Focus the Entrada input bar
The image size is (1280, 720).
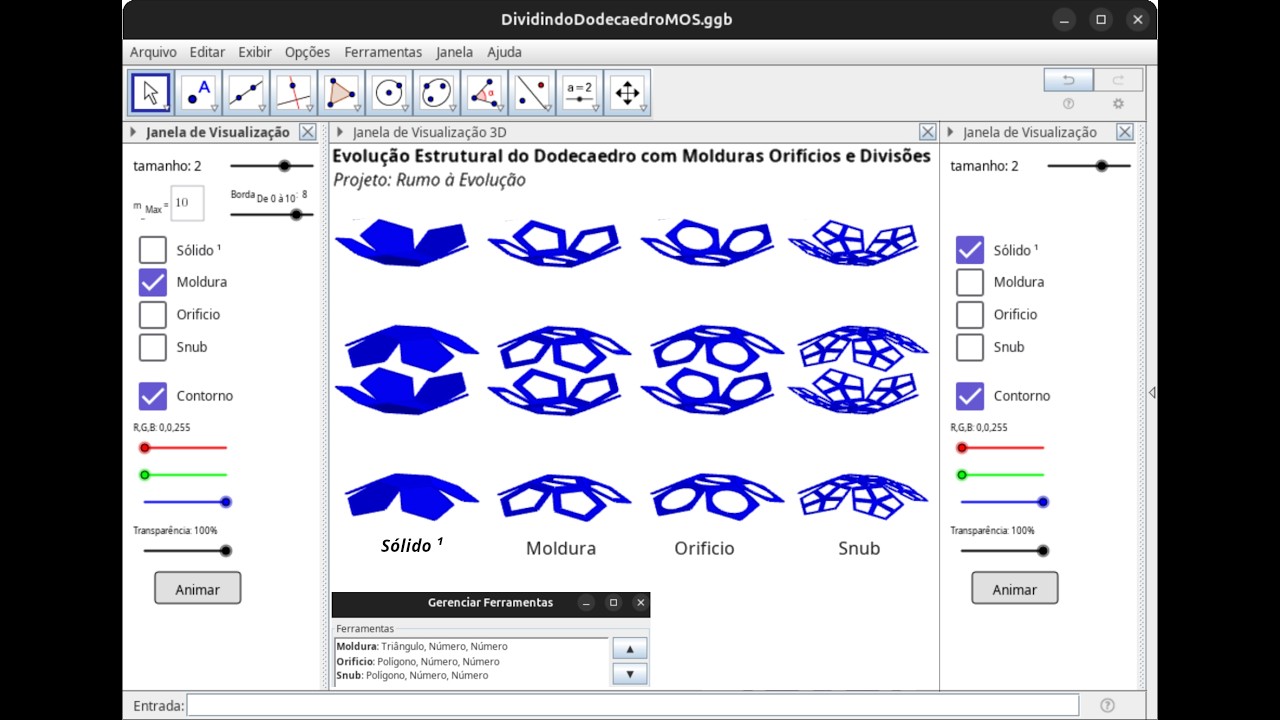point(632,705)
